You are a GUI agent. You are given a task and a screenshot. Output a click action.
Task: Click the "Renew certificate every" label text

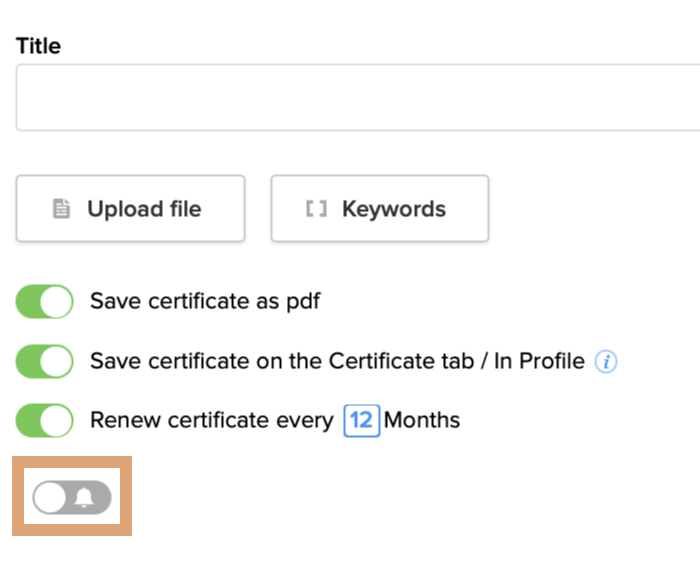(211, 420)
